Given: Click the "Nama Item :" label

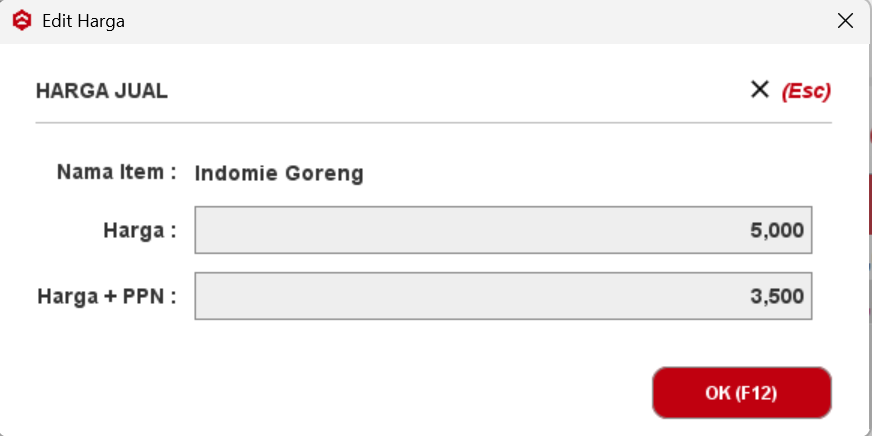Looking at the screenshot, I should click(116, 172).
